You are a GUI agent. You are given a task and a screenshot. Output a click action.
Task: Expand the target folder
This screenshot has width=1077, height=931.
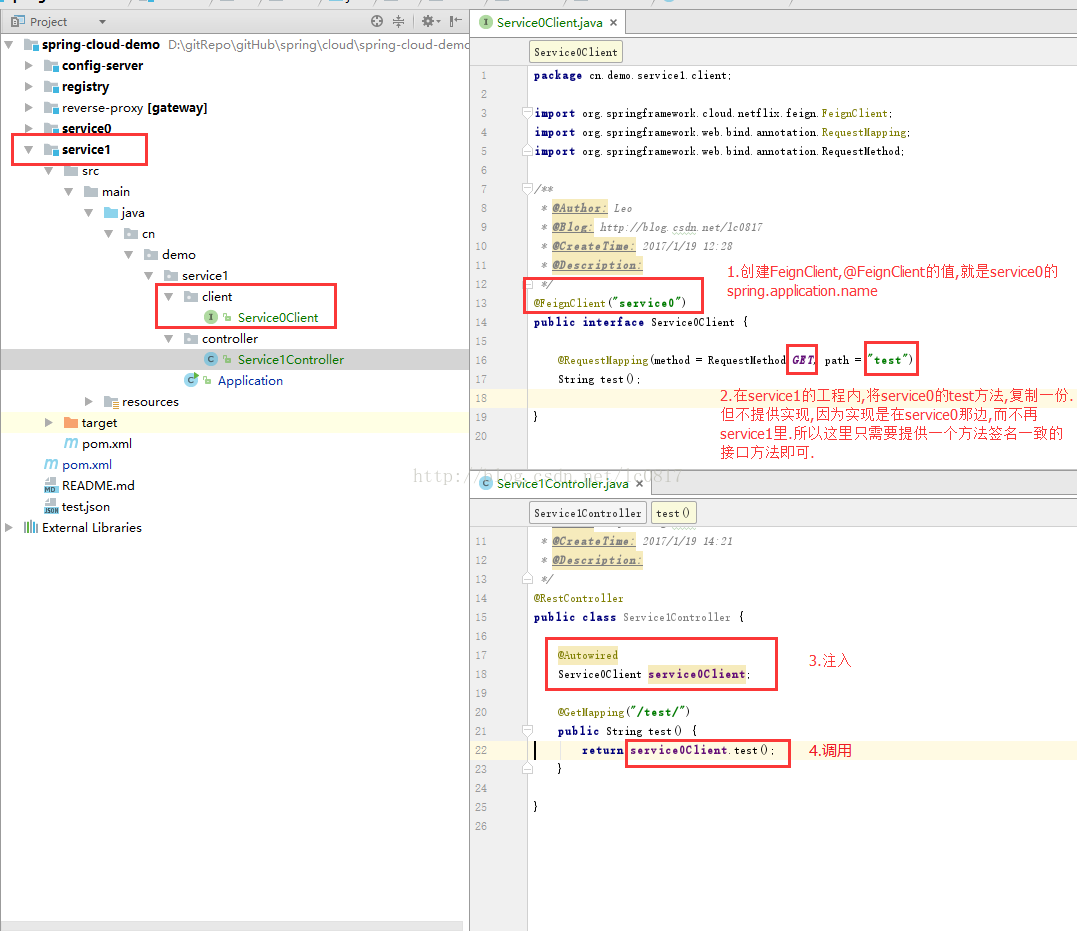pos(49,423)
